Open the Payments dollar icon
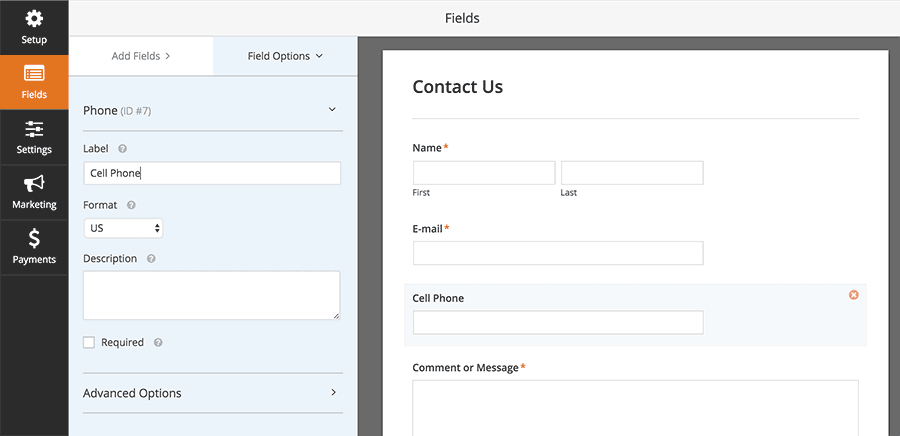 pos(34,238)
